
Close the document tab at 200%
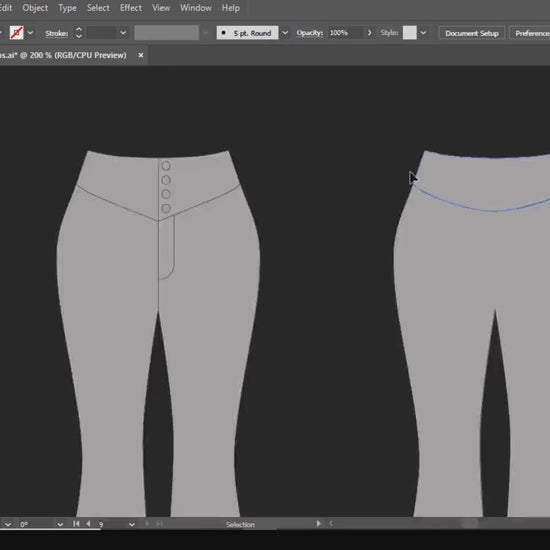(x=141, y=55)
